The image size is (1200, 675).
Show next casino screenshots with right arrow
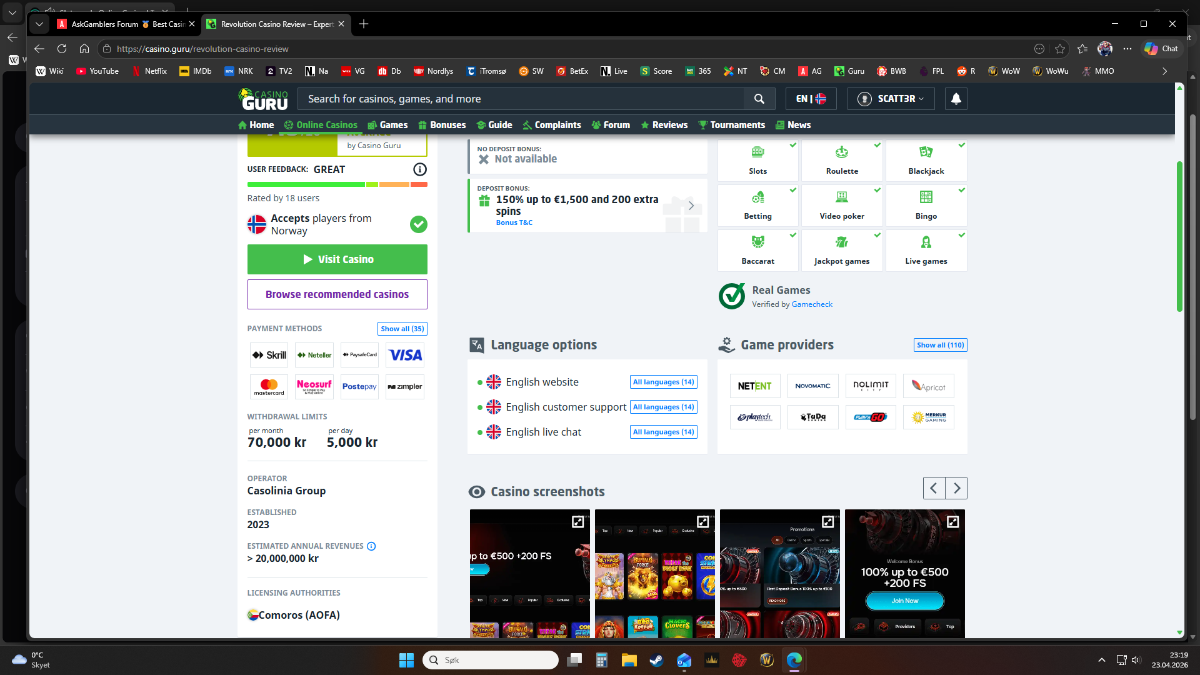[957, 488]
